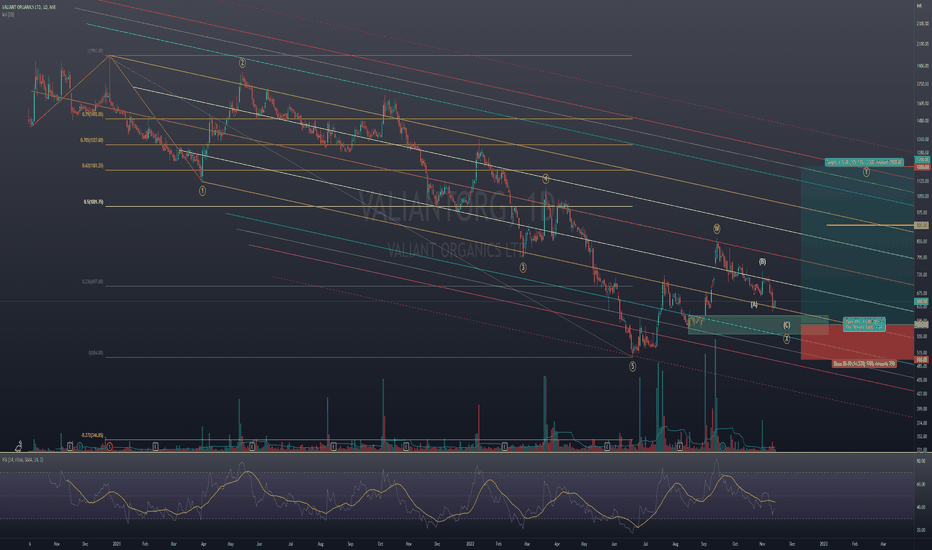
Task: Select the circled X wave label
Action: click(786, 339)
